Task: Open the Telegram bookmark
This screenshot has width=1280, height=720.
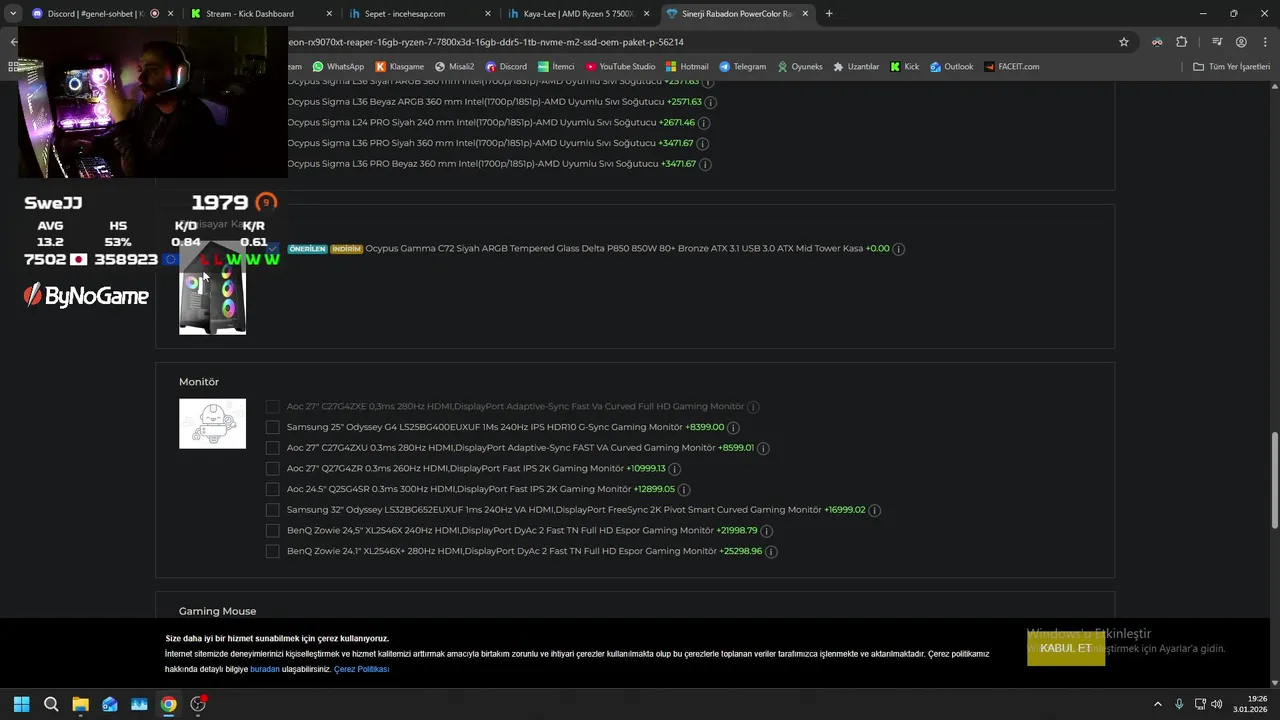Action: pyautogui.click(x=742, y=67)
